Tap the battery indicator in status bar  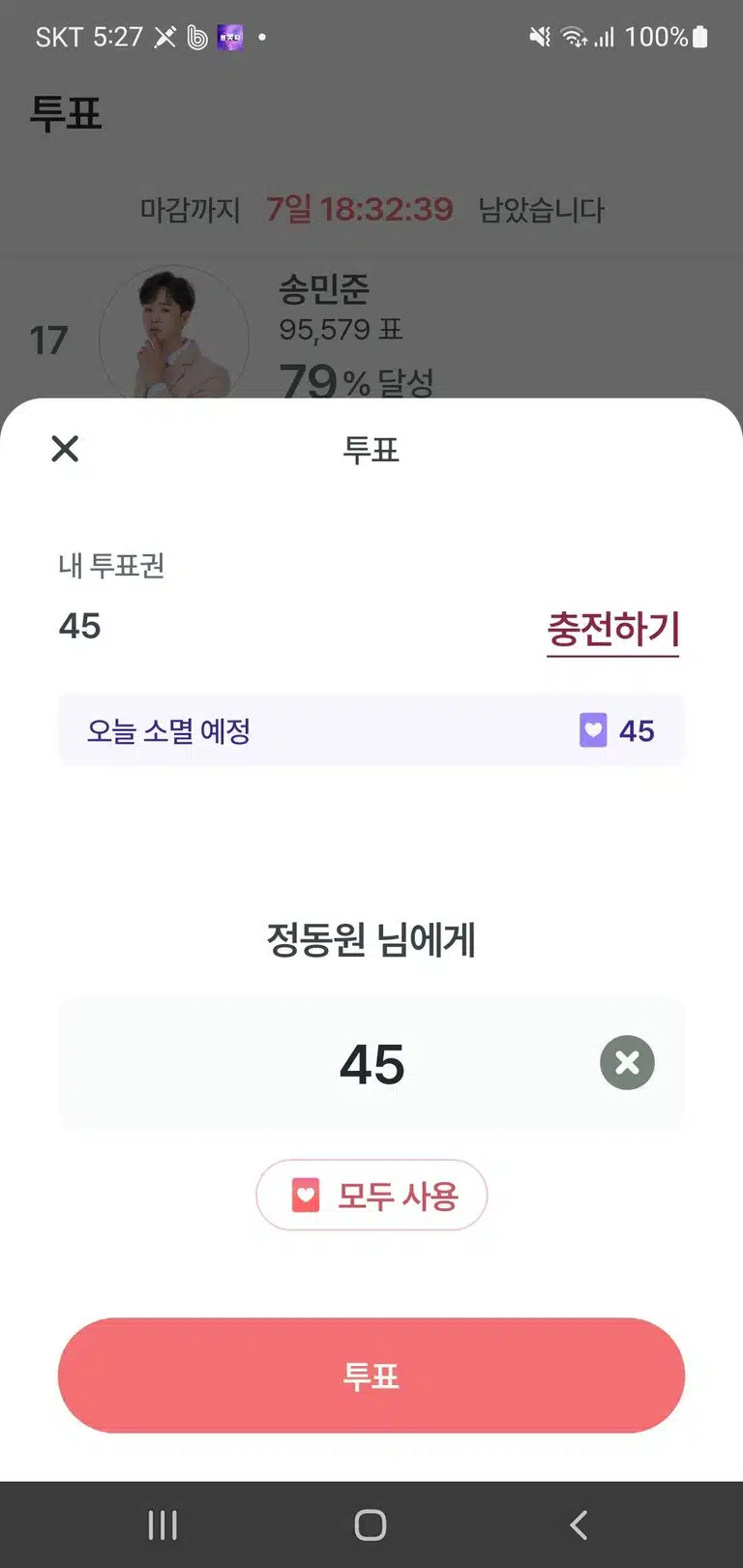point(700,37)
